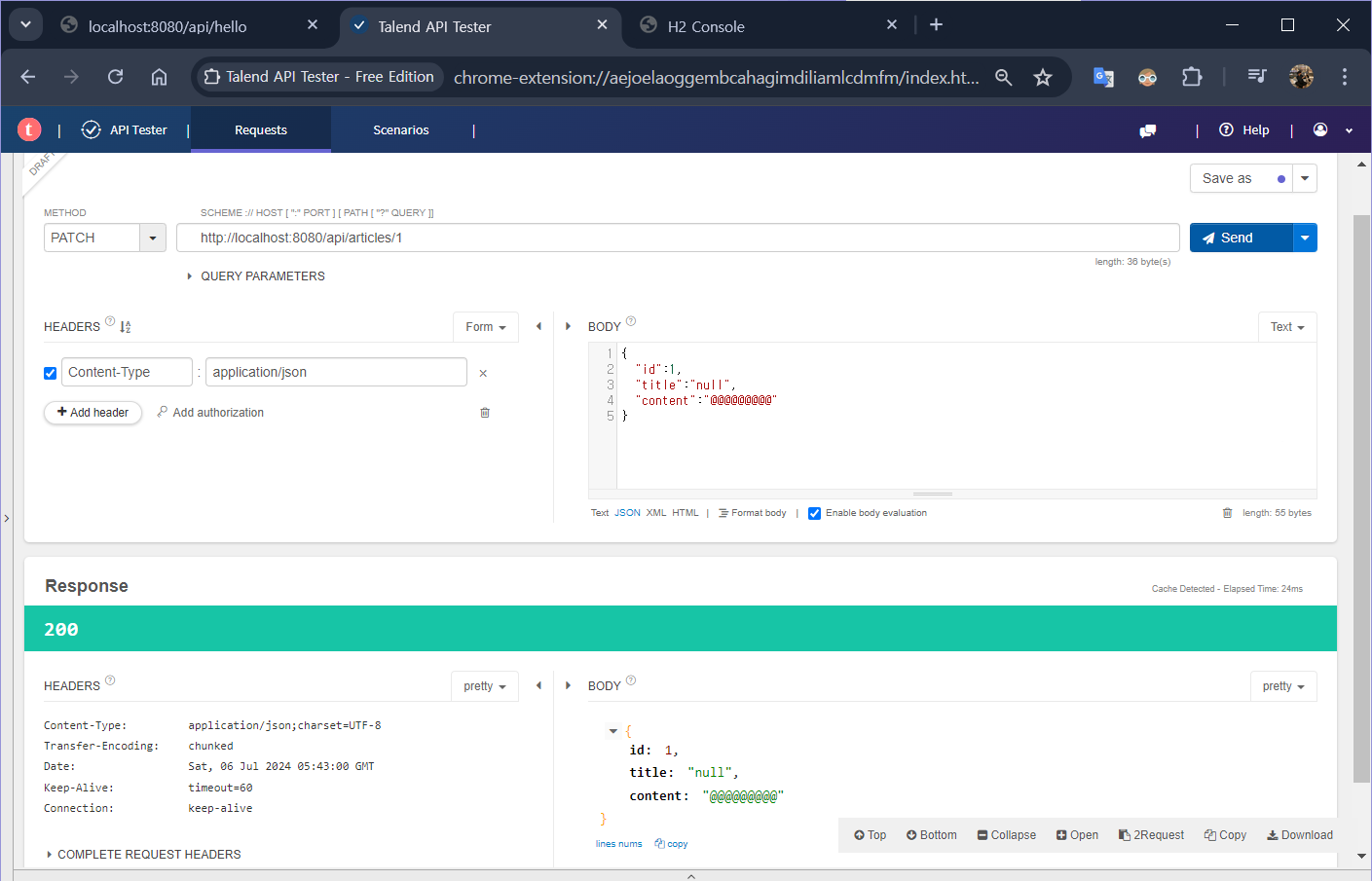The width and height of the screenshot is (1372, 881).
Task: Toggle lines nums in the response body
Action: [x=618, y=844]
